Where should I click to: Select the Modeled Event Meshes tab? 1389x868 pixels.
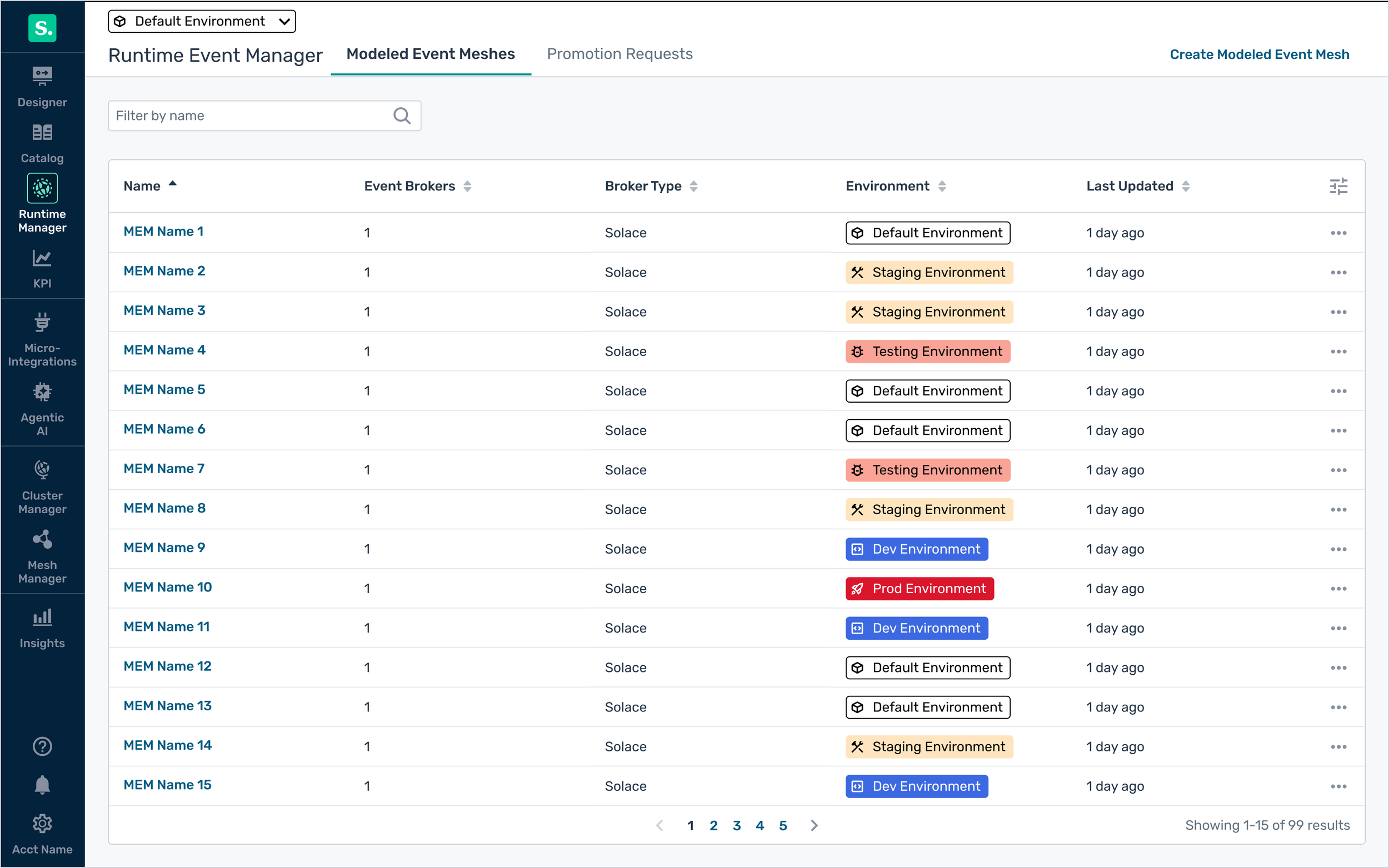(430, 54)
